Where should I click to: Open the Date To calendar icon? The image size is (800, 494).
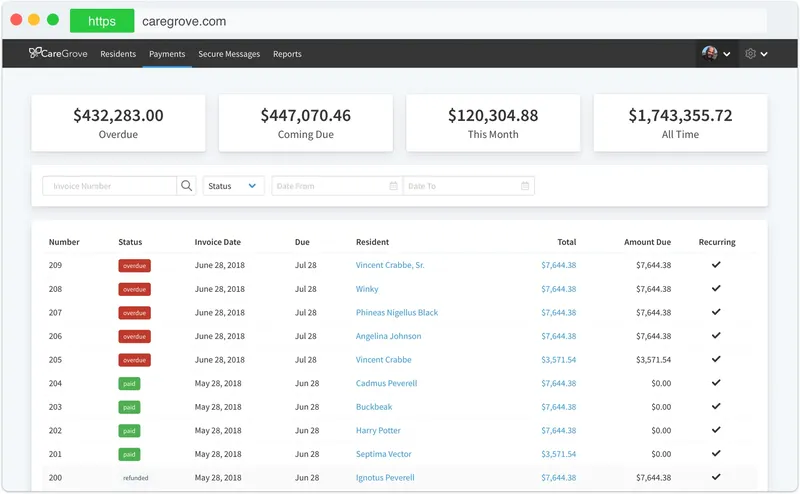point(525,186)
